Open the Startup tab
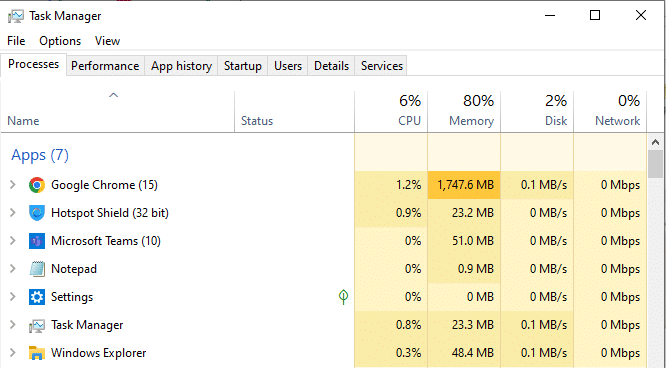 [x=243, y=66]
